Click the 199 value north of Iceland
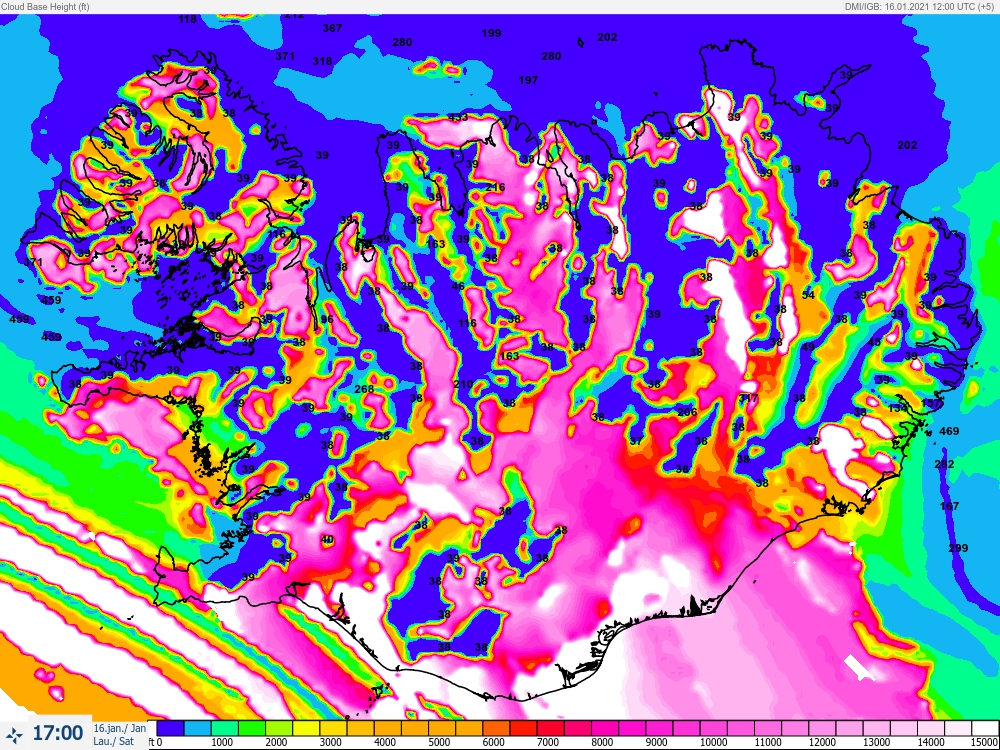 pyautogui.click(x=491, y=33)
